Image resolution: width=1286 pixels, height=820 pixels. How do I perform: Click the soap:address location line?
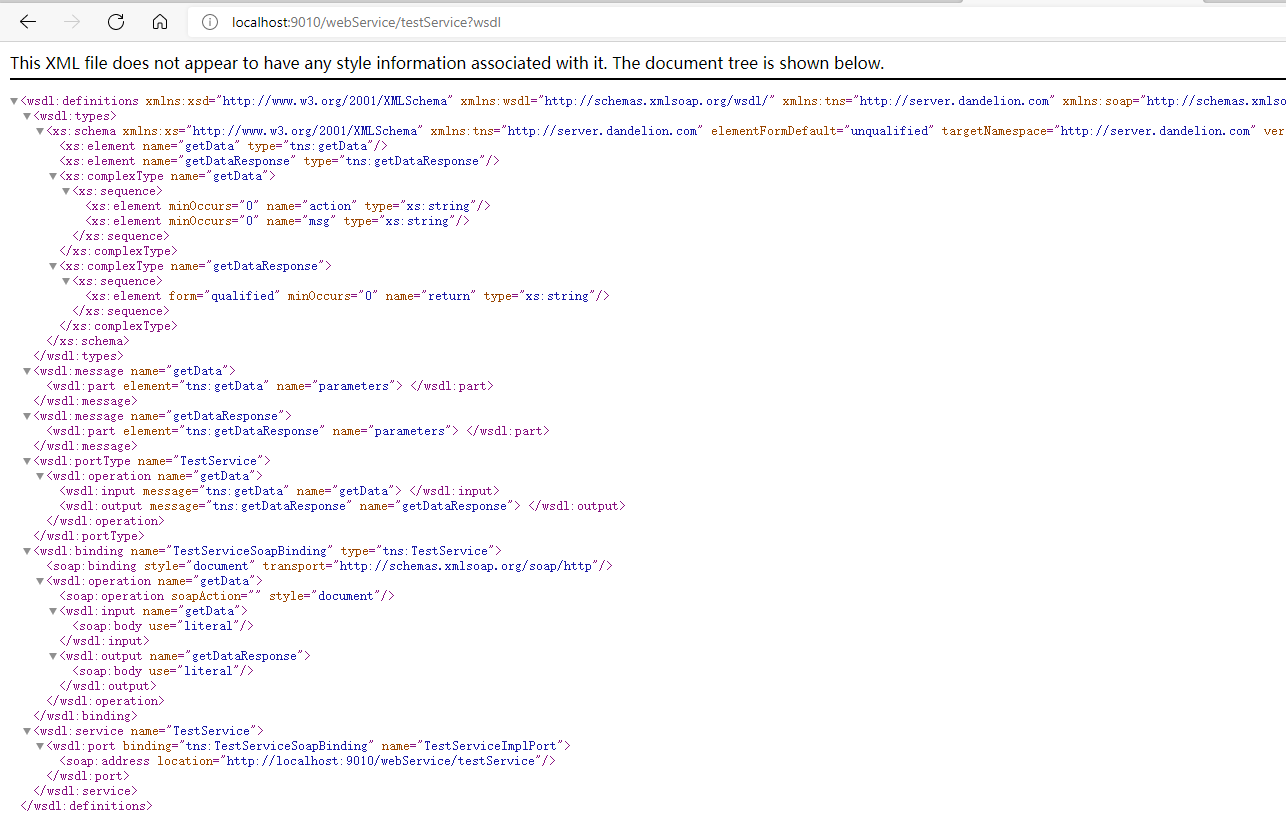307,761
